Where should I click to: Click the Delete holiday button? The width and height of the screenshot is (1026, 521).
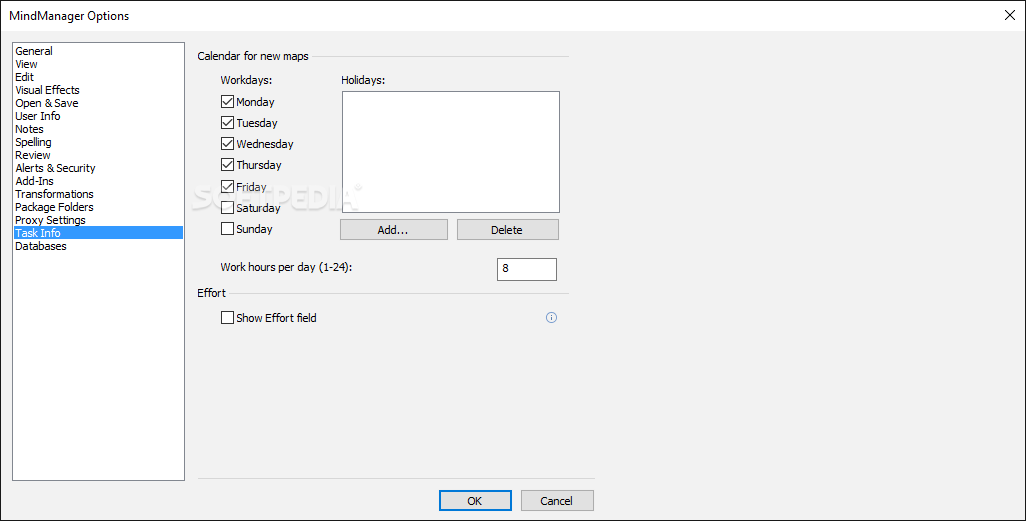click(x=507, y=230)
